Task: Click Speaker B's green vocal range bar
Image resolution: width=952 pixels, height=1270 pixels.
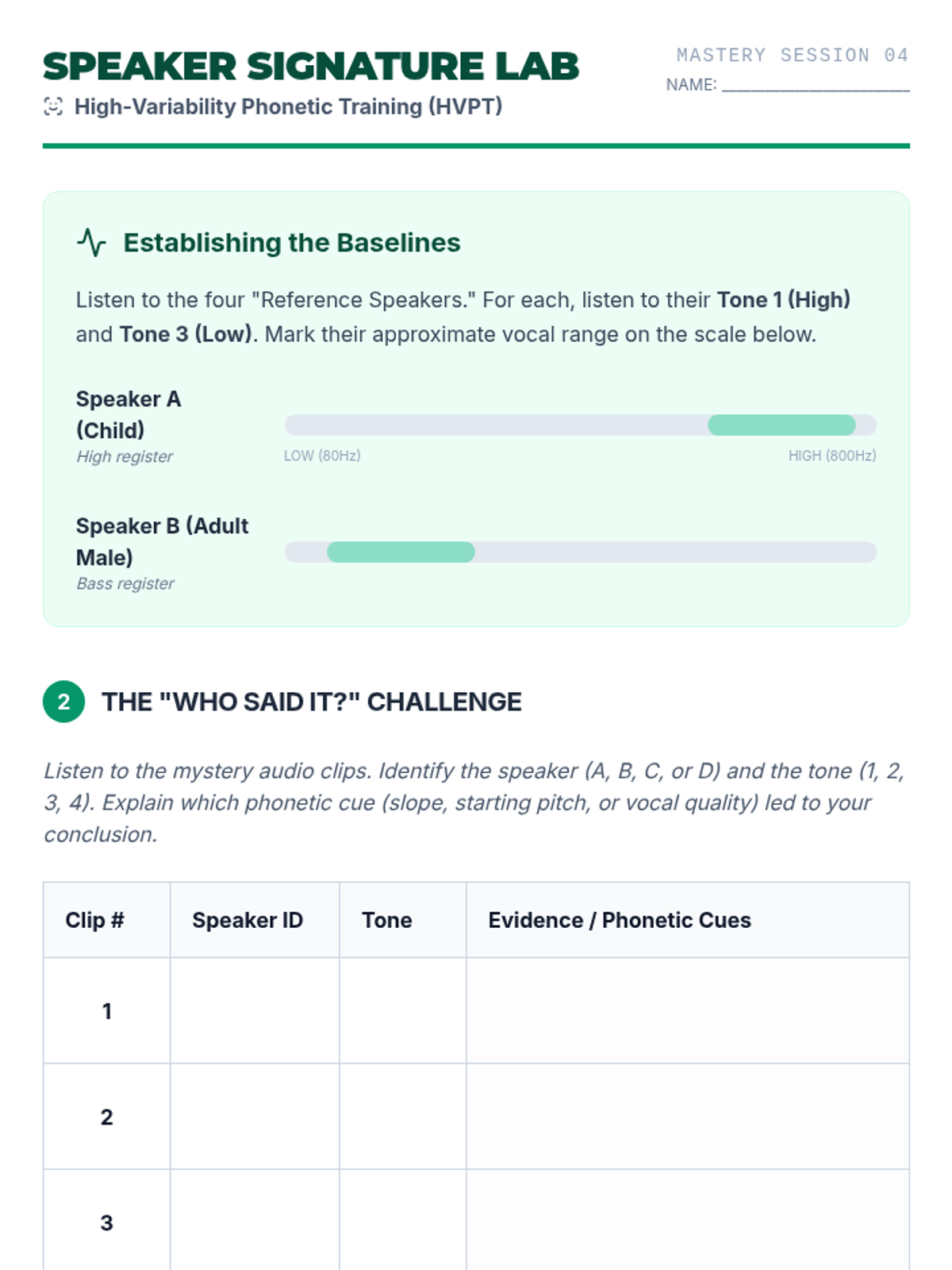Action: click(401, 552)
